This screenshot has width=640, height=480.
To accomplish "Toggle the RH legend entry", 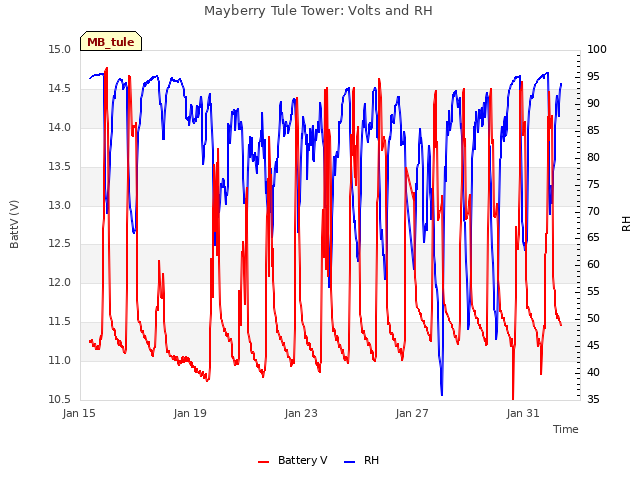I will point(362,460).
